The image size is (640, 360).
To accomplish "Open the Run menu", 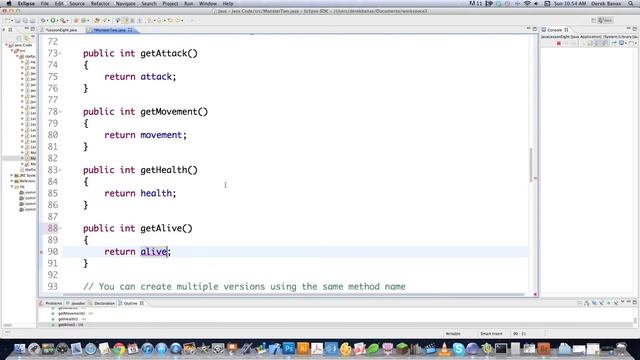I will (189, 4).
